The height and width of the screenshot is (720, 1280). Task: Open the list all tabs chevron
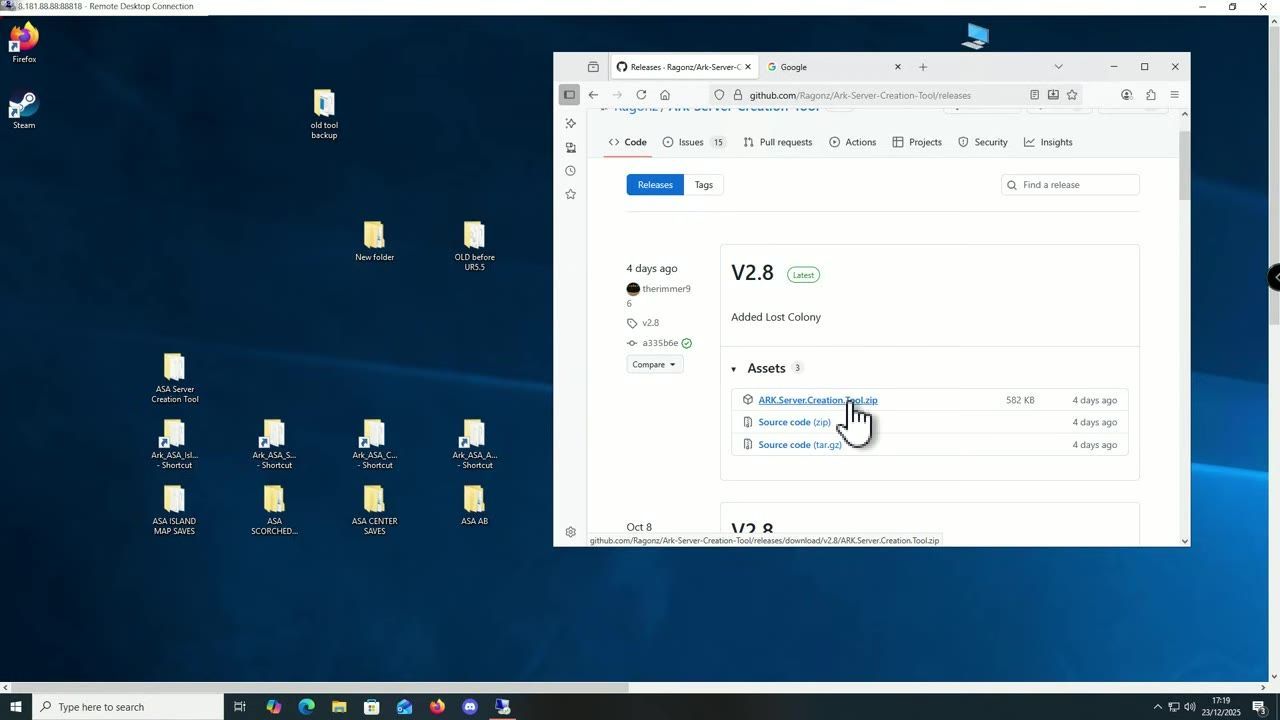click(1058, 67)
